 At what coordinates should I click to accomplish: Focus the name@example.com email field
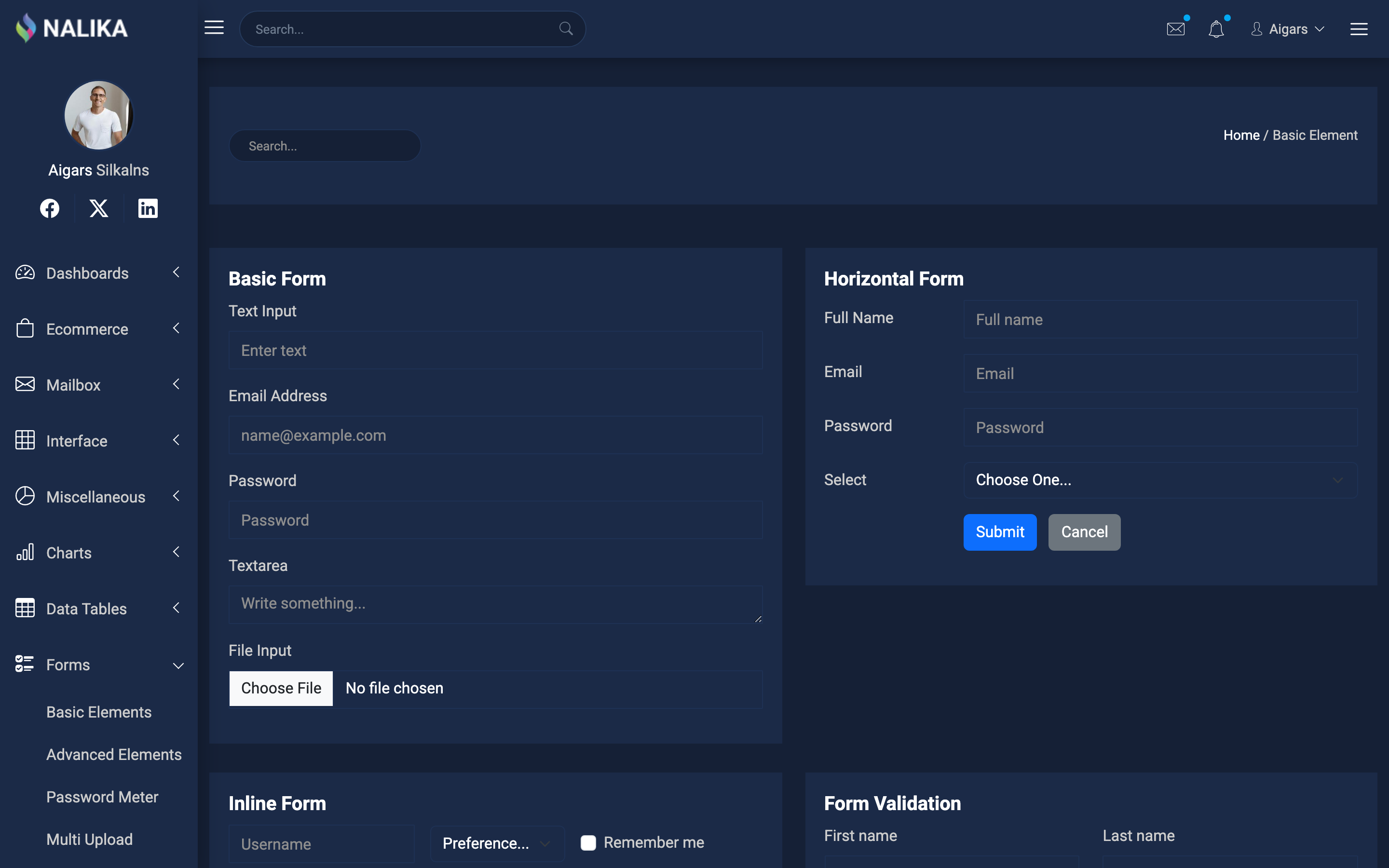pyautogui.click(x=495, y=435)
